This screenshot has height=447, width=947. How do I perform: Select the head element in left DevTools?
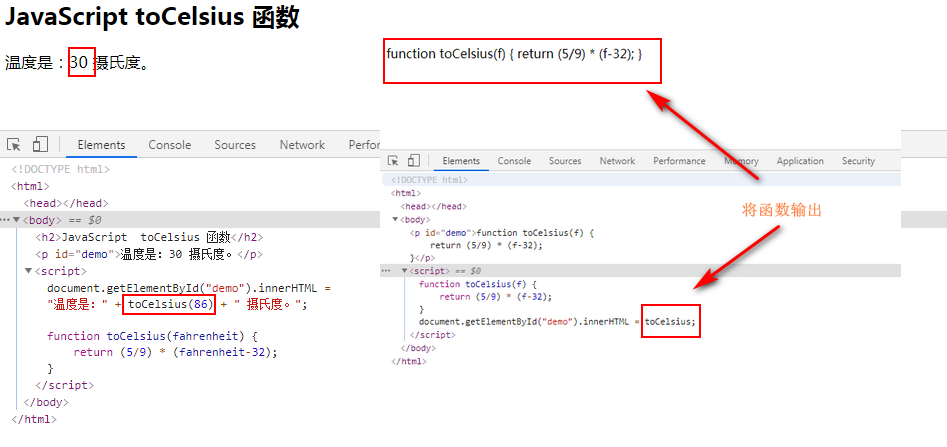click(x=66, y=203)
